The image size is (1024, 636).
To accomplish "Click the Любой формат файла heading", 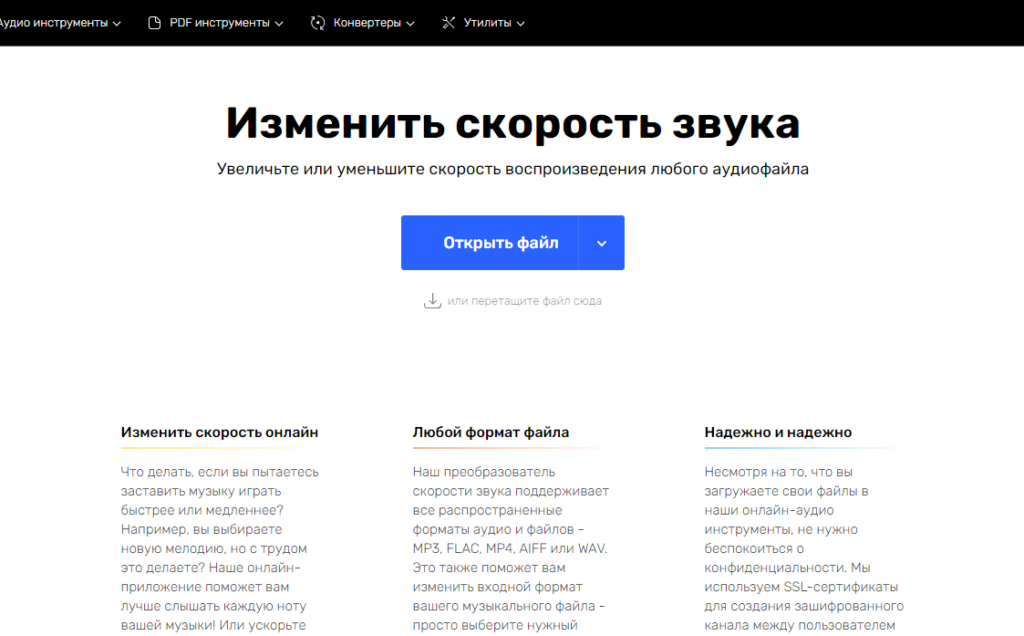I will point(489,432).
